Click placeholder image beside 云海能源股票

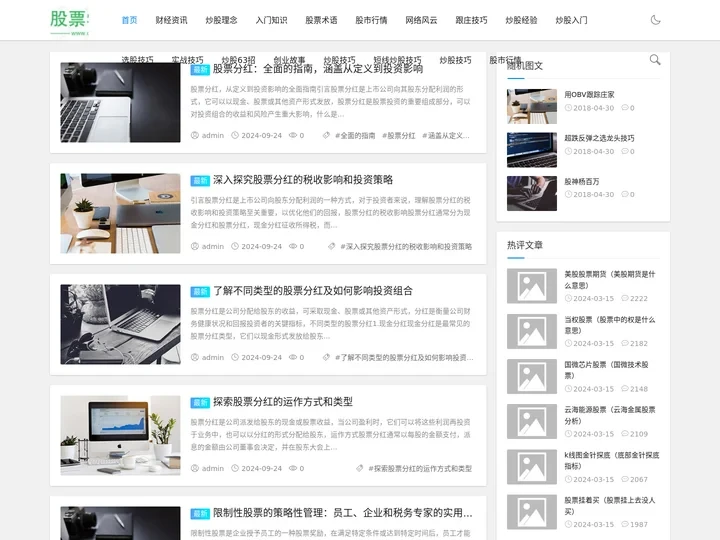pos(532,422)
